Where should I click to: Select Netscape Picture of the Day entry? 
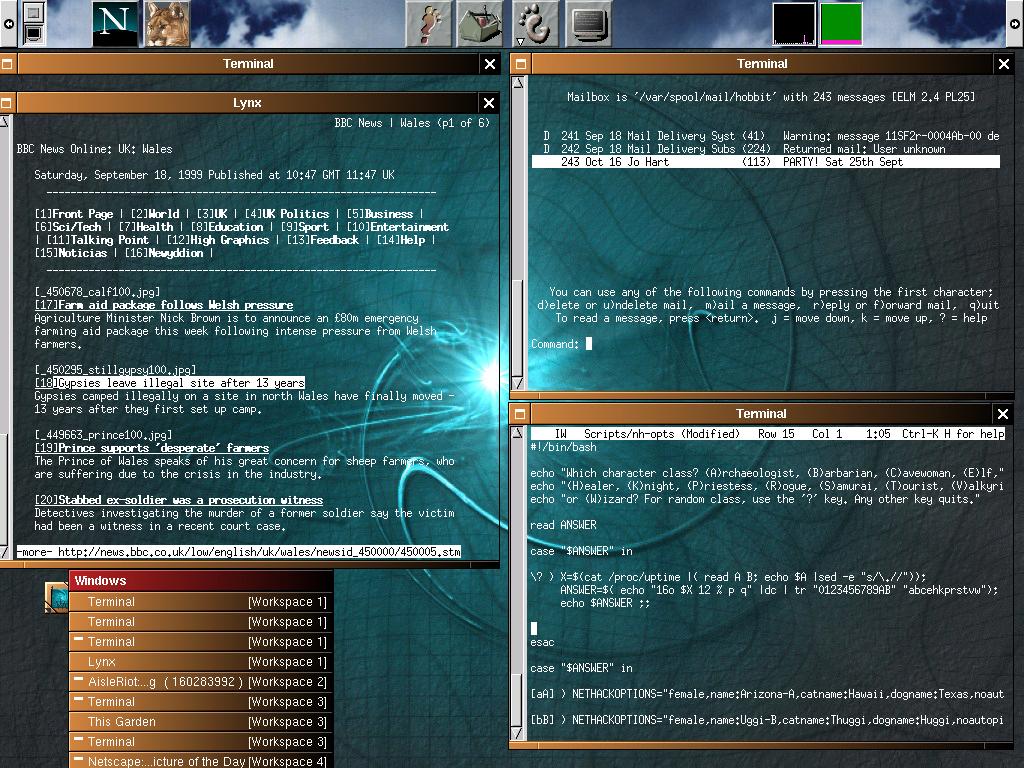coord(201,761)
